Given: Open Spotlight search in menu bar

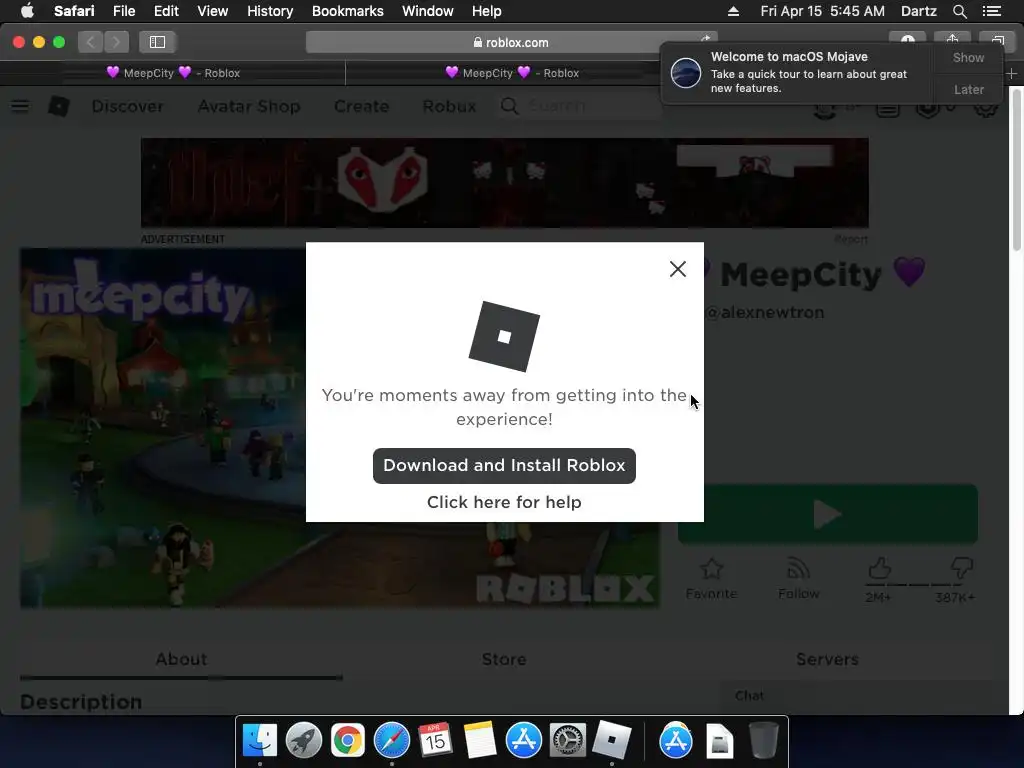Looking at the screenshot, I should click(x=959, y=11).
